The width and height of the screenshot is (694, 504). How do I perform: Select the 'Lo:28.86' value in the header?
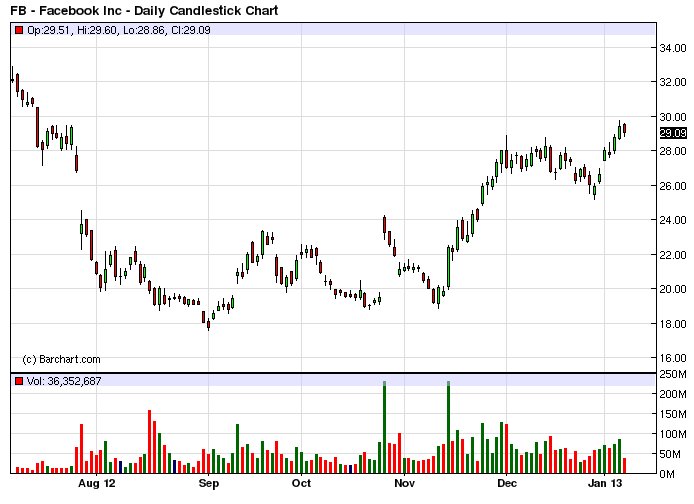(143, 30)
